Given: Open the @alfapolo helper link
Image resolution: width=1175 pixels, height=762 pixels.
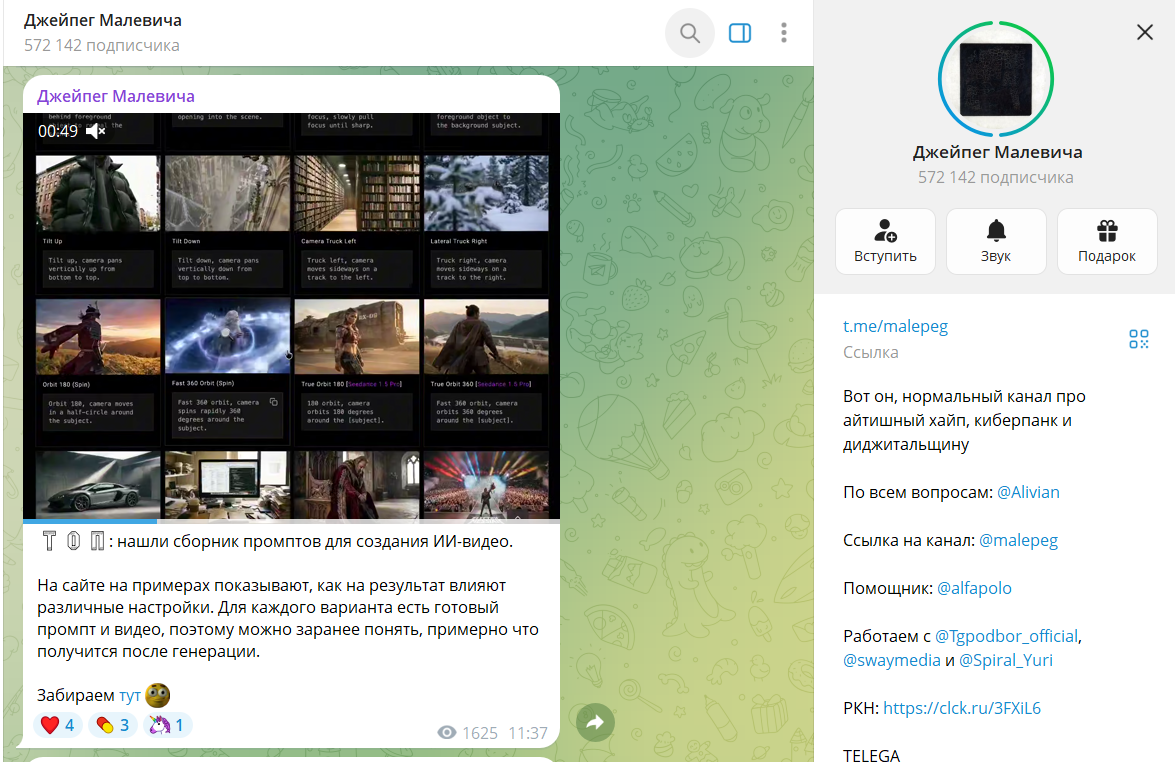Looking at the screenshot, I should click(974, 588).
